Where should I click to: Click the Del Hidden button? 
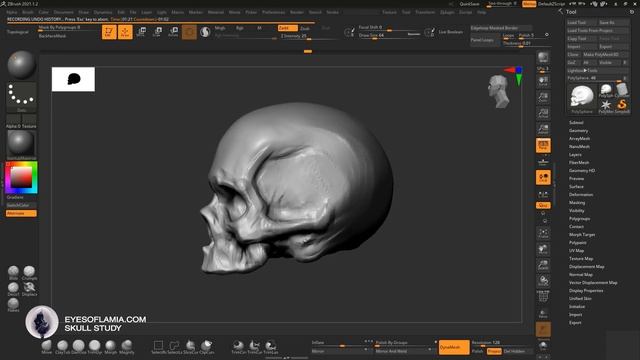point(517,351)
